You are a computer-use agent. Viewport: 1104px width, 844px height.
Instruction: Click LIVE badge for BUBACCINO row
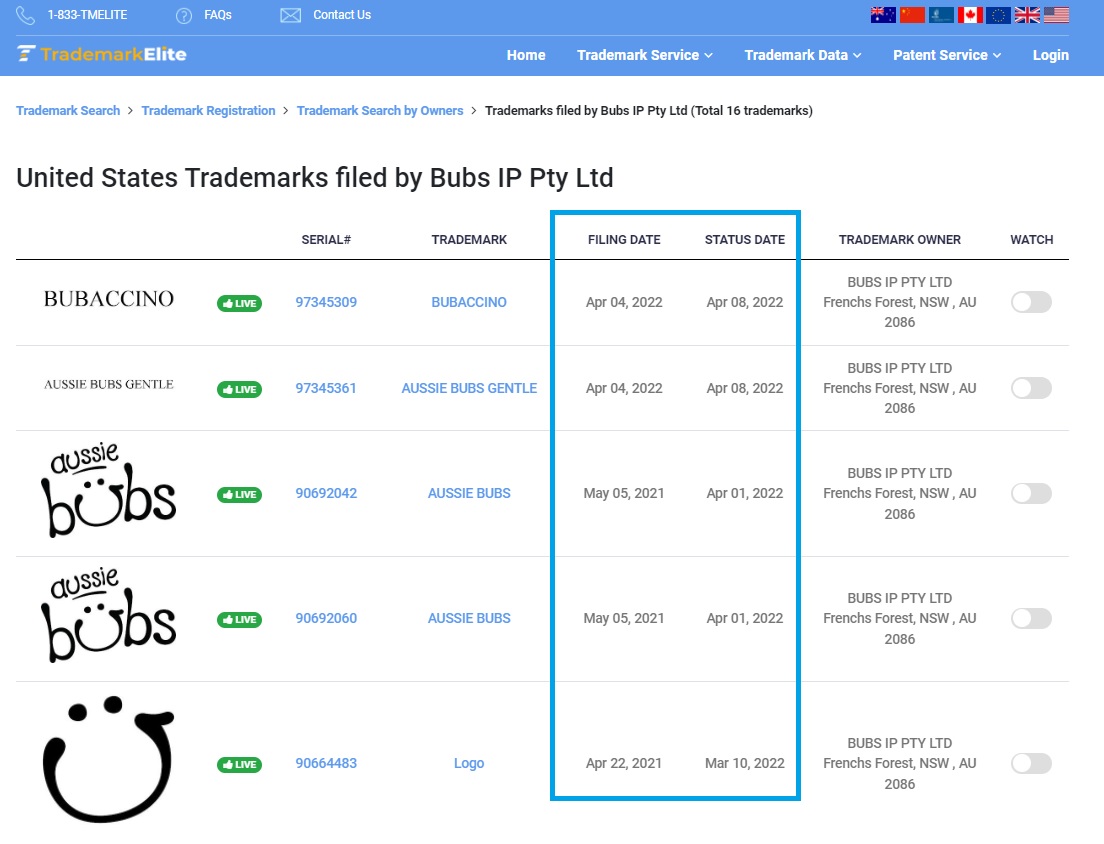click(239, 303)
